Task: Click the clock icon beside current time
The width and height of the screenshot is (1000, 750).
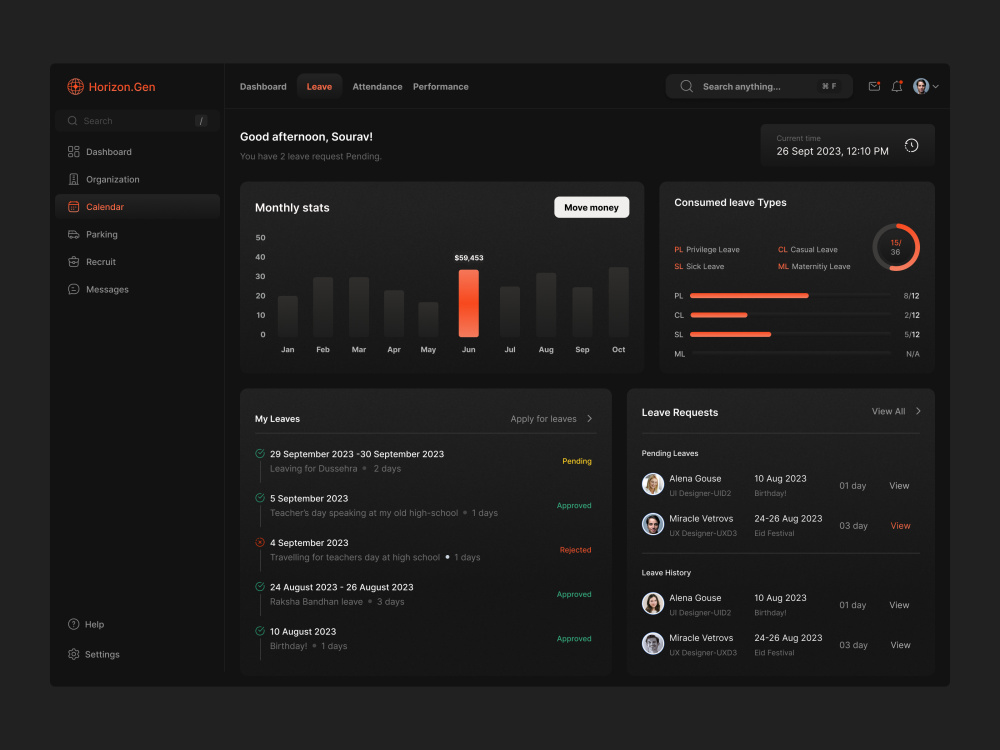Action: (x=911, y=145)
